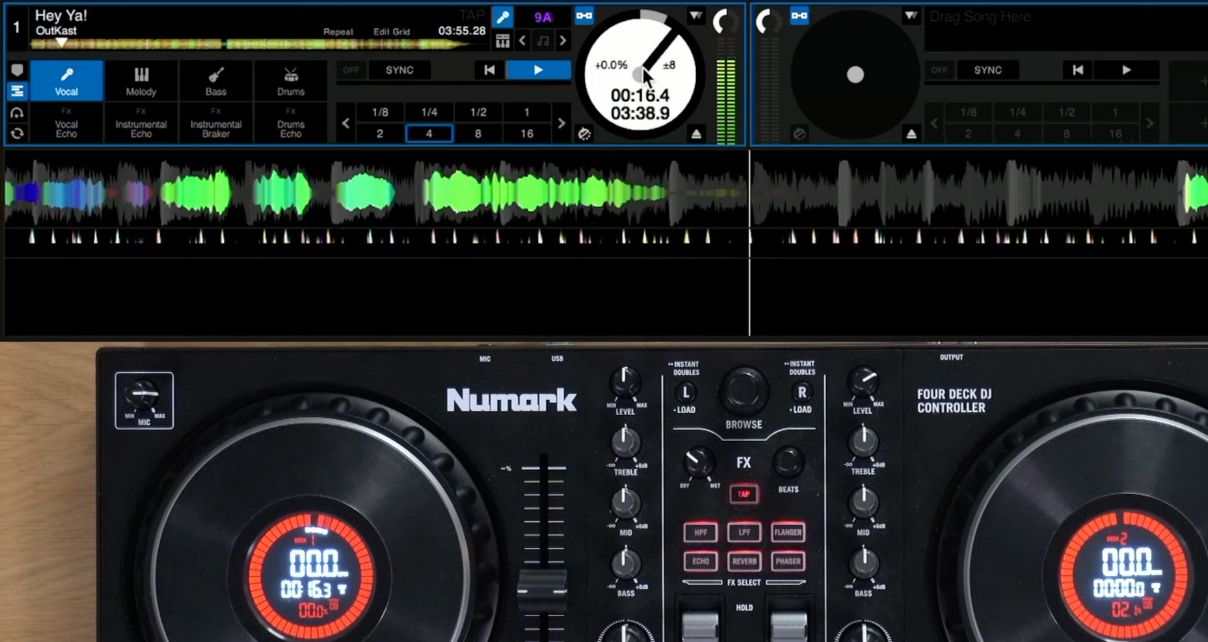
Task: Select the Vocal stem pad
Action: pos(66,80)
